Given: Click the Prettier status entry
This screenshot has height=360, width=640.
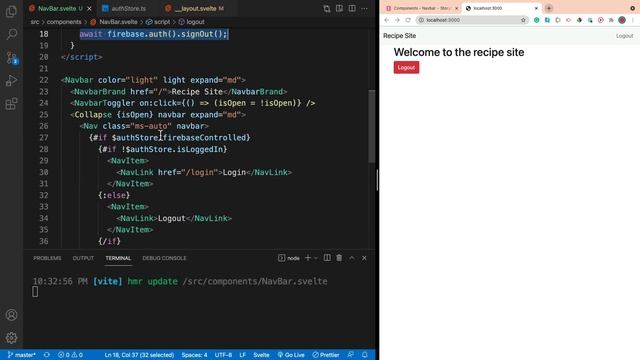Looking at the screenshot, I should [x=326, y=355].
